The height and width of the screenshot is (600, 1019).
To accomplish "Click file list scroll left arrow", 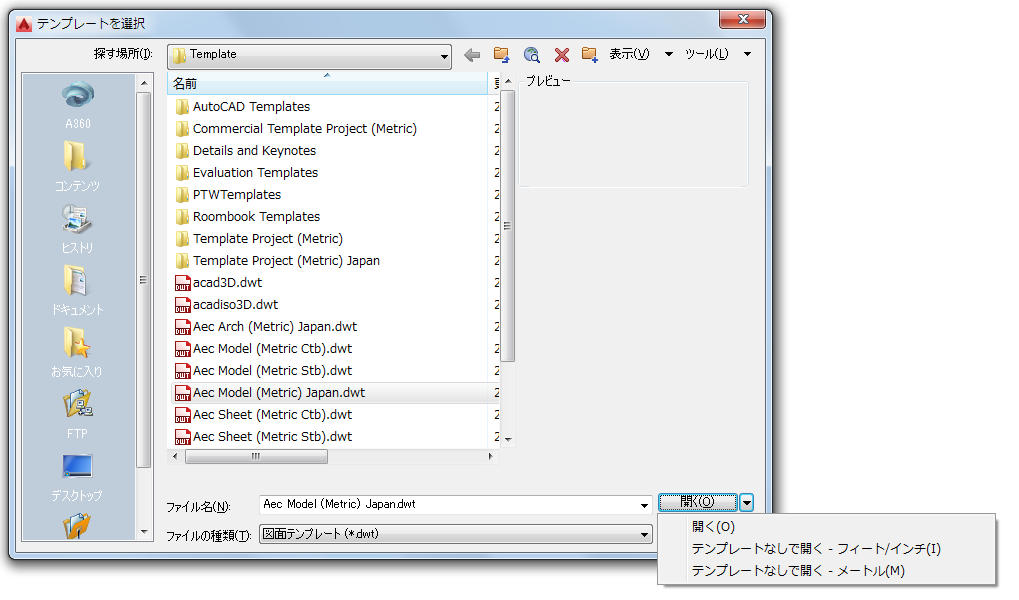I will click(x=175, y=457).
